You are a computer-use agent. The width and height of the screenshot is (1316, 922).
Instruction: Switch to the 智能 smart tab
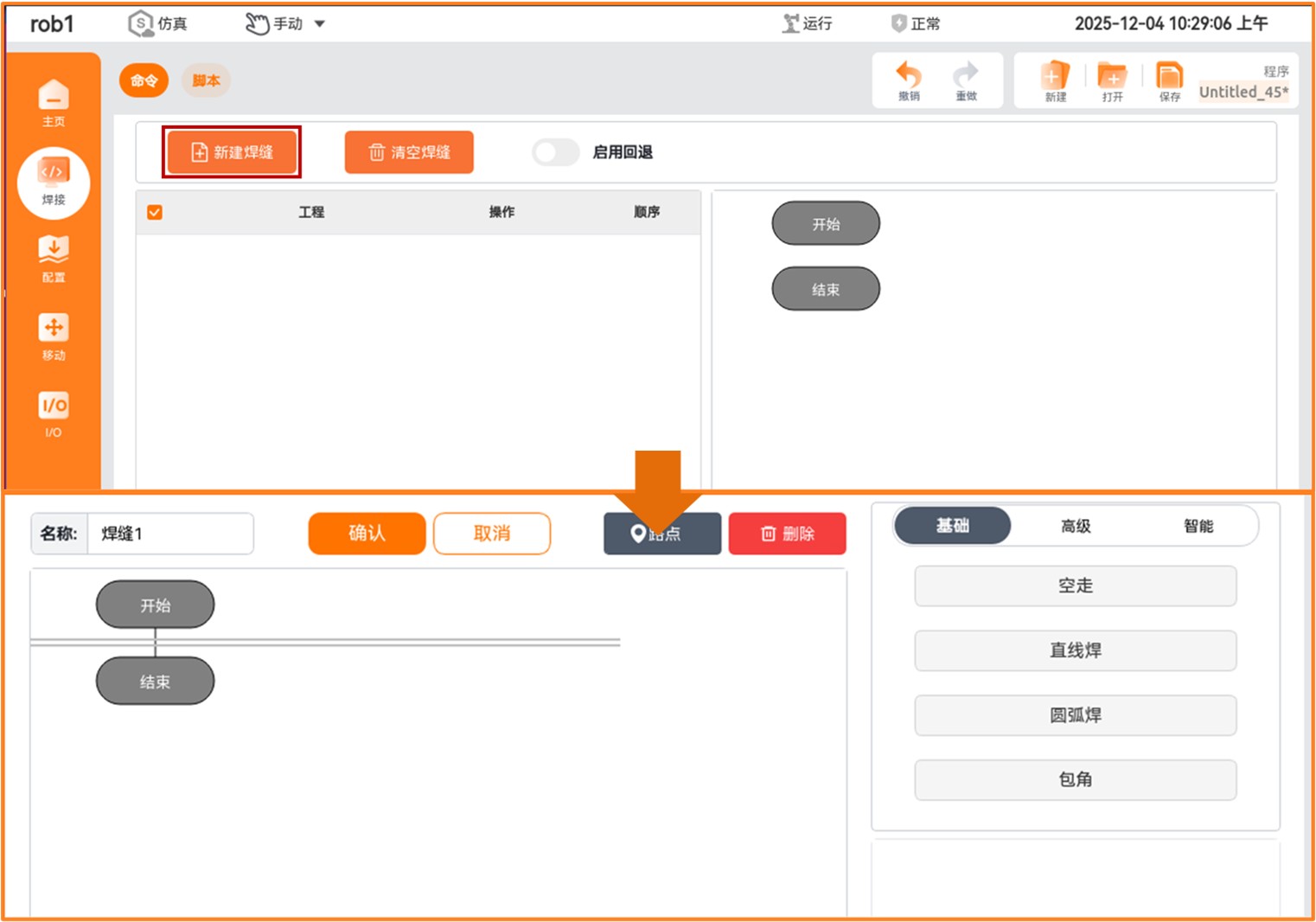coord(1198,526)
